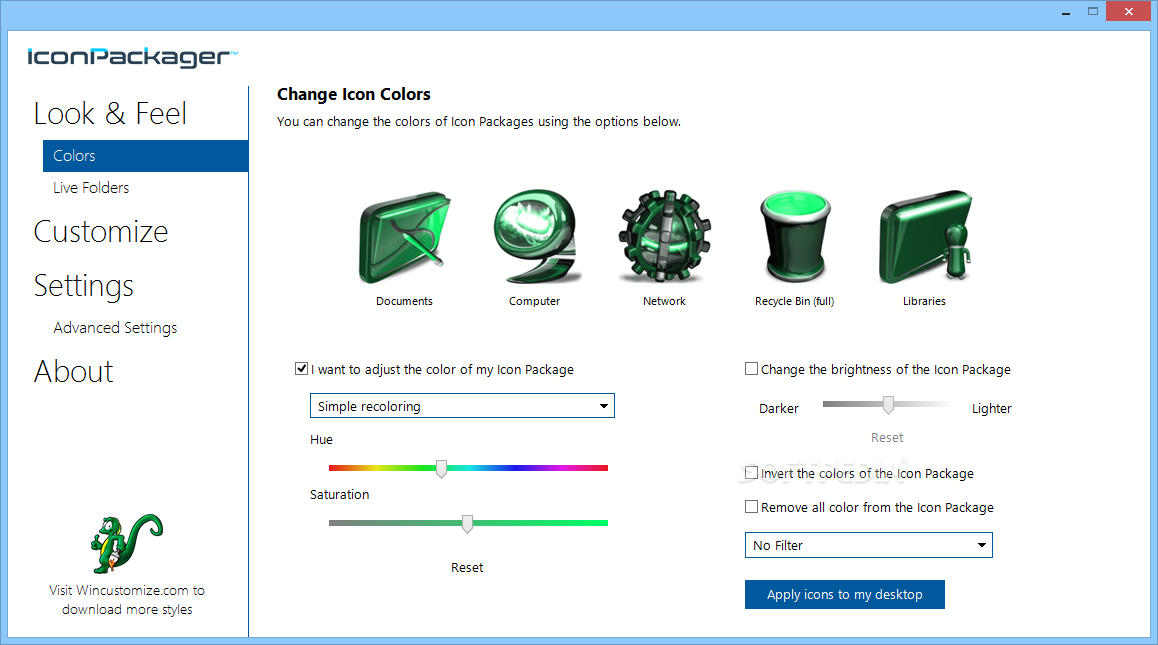
Task: Expand the No Filter dropdown
Action: tap(868, 545)
